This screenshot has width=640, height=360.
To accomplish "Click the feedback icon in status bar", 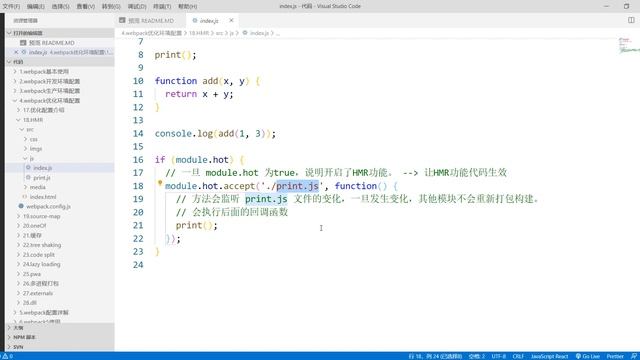I will pyautogui.click(x=633, y=356).
